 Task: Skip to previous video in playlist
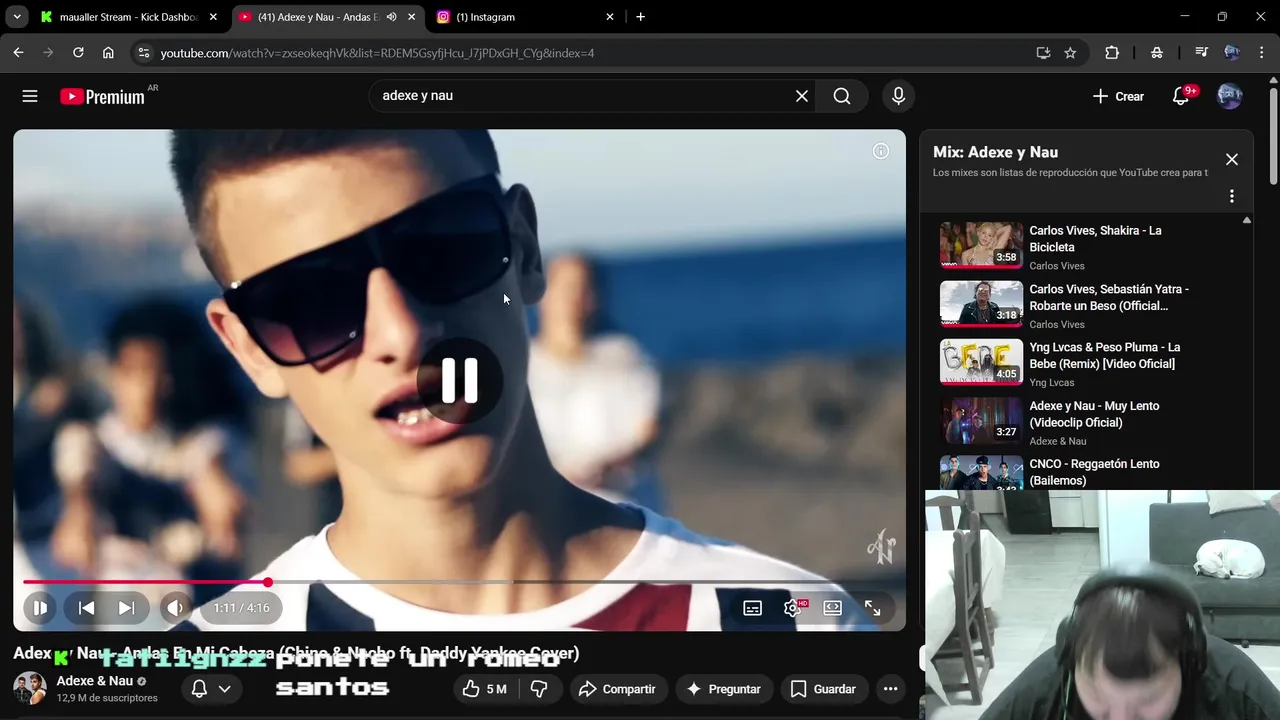click(87, 608)
